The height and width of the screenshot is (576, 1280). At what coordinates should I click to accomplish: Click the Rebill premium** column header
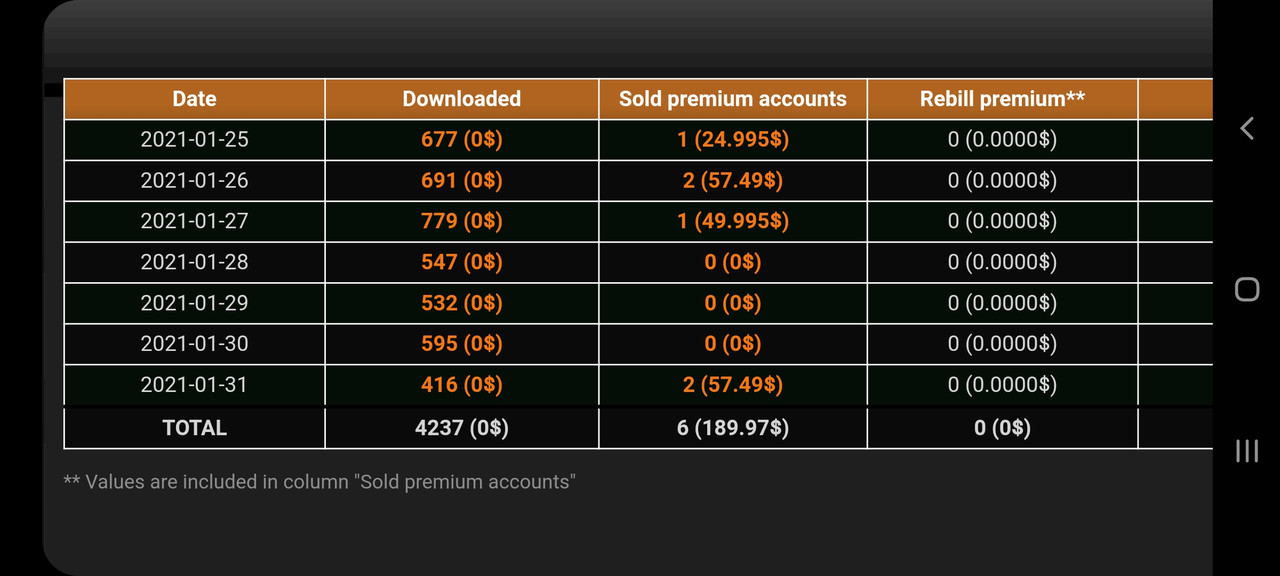pyautogui.click(x=1002, y=99)
